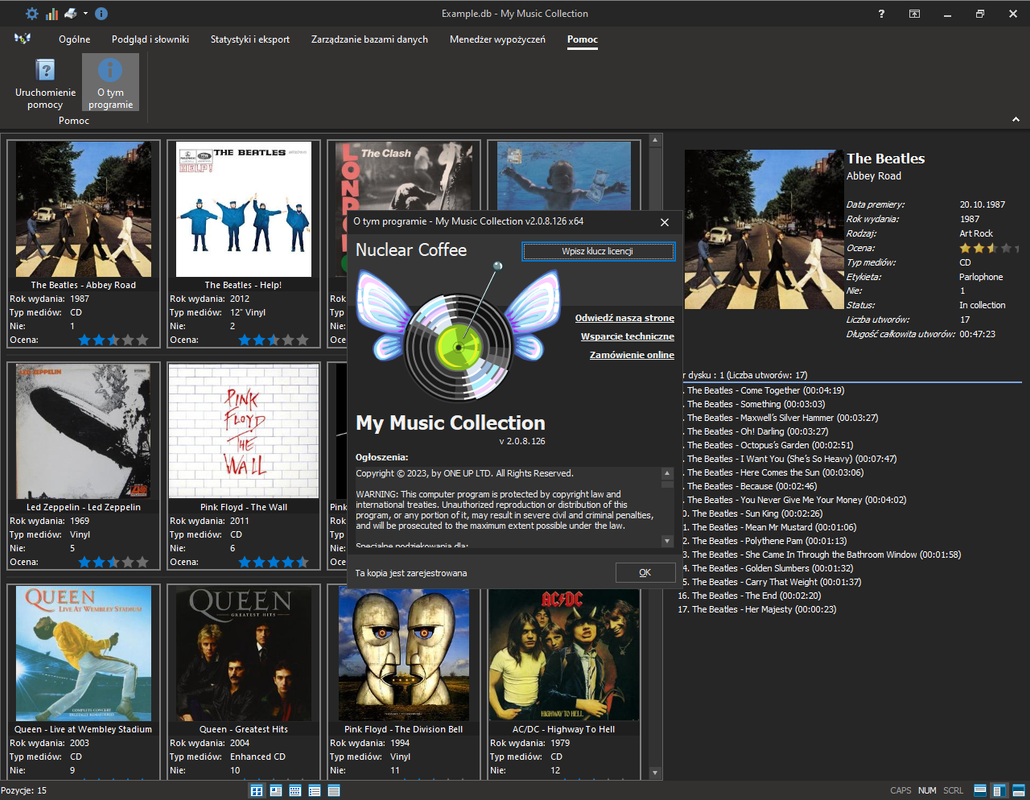The image size is (1030, 800).
Task: Open the Wsparcie techniczne link
Action: click(627, 336)
